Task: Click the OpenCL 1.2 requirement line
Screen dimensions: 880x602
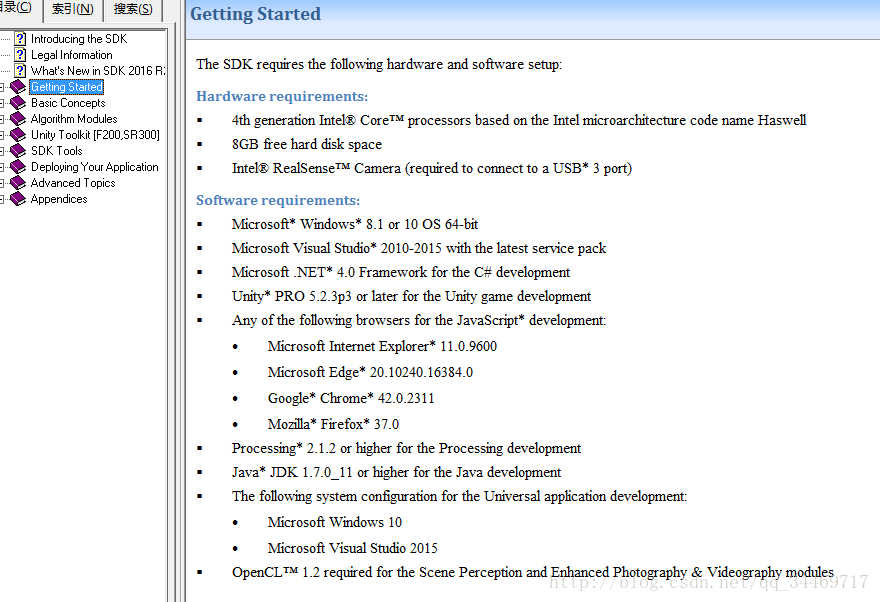Action: [533, 572]
